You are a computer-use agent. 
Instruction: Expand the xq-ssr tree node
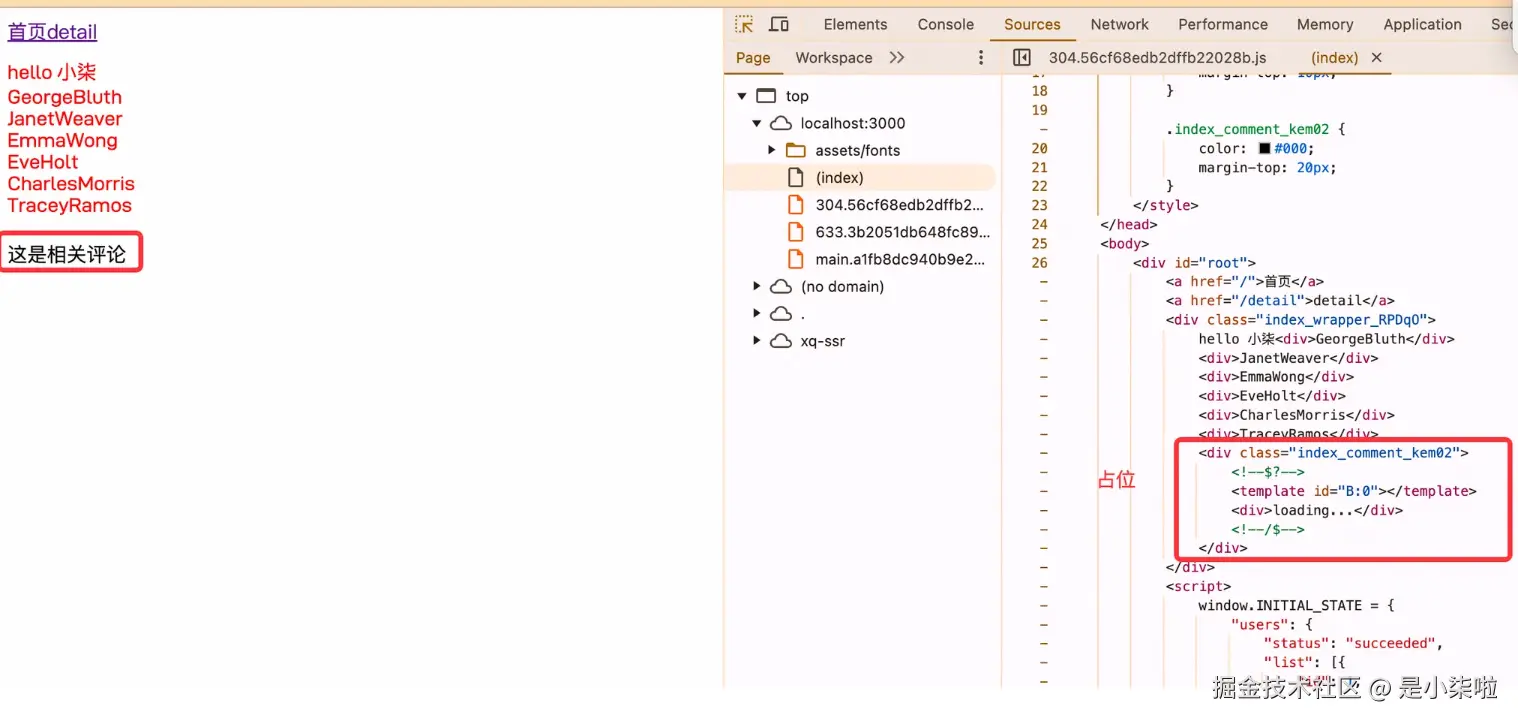pos(757,340)
